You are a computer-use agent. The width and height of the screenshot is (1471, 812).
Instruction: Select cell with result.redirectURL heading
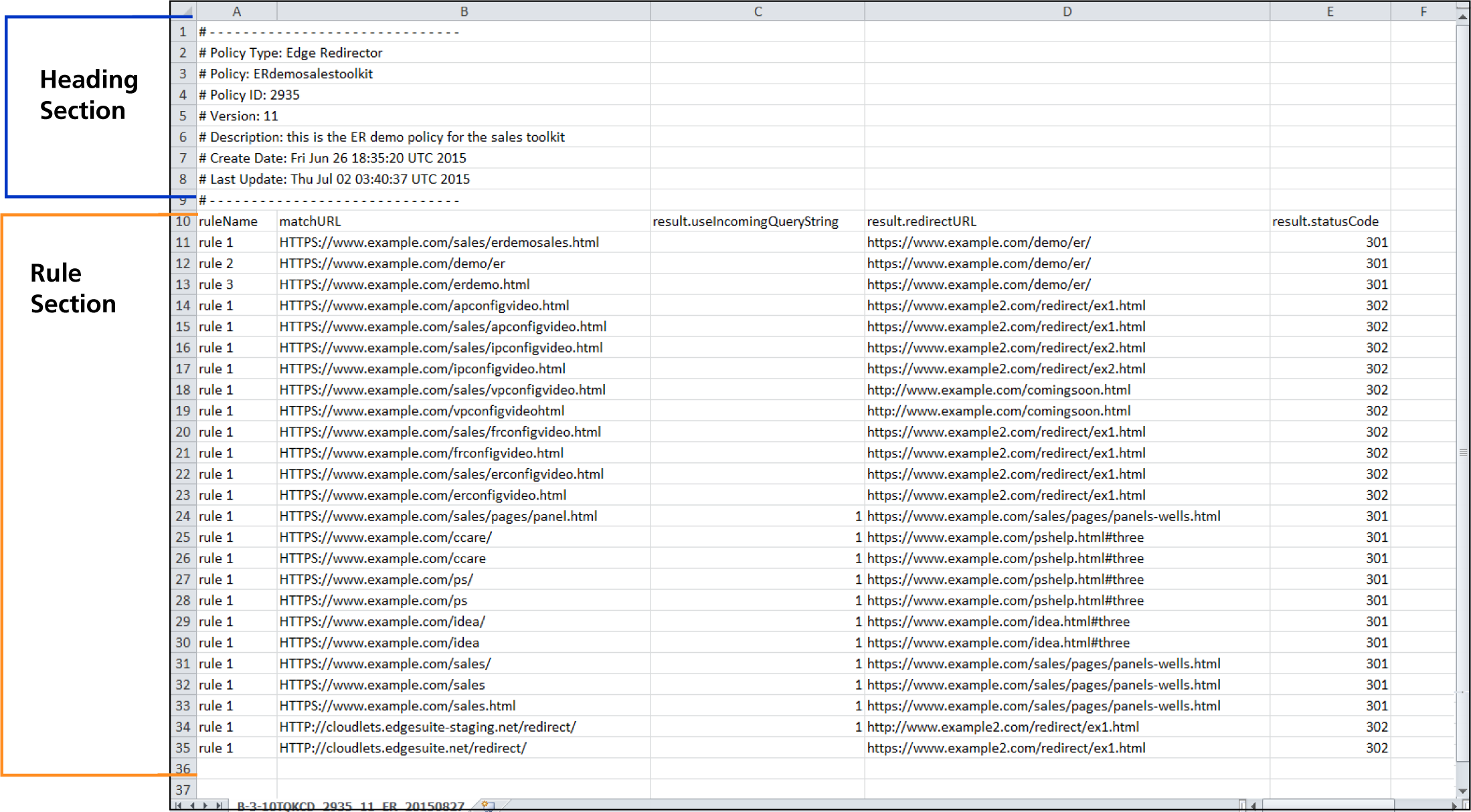[921, 221]
